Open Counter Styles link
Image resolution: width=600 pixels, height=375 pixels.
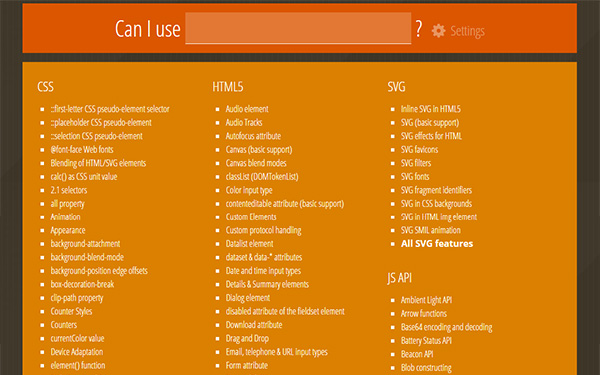point(72,311)
